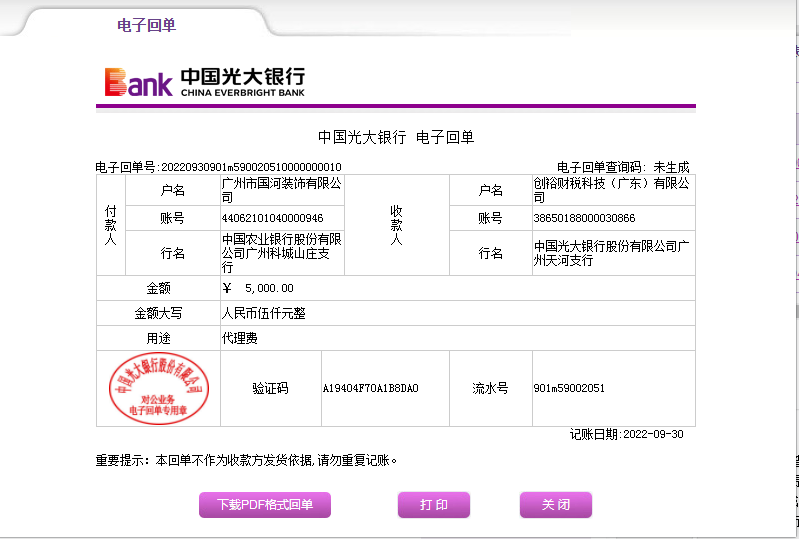Click payee name 创裕财税科技（广东）有限公司
The height and width of the screenshot is (539, 799).
coord(611,190)
